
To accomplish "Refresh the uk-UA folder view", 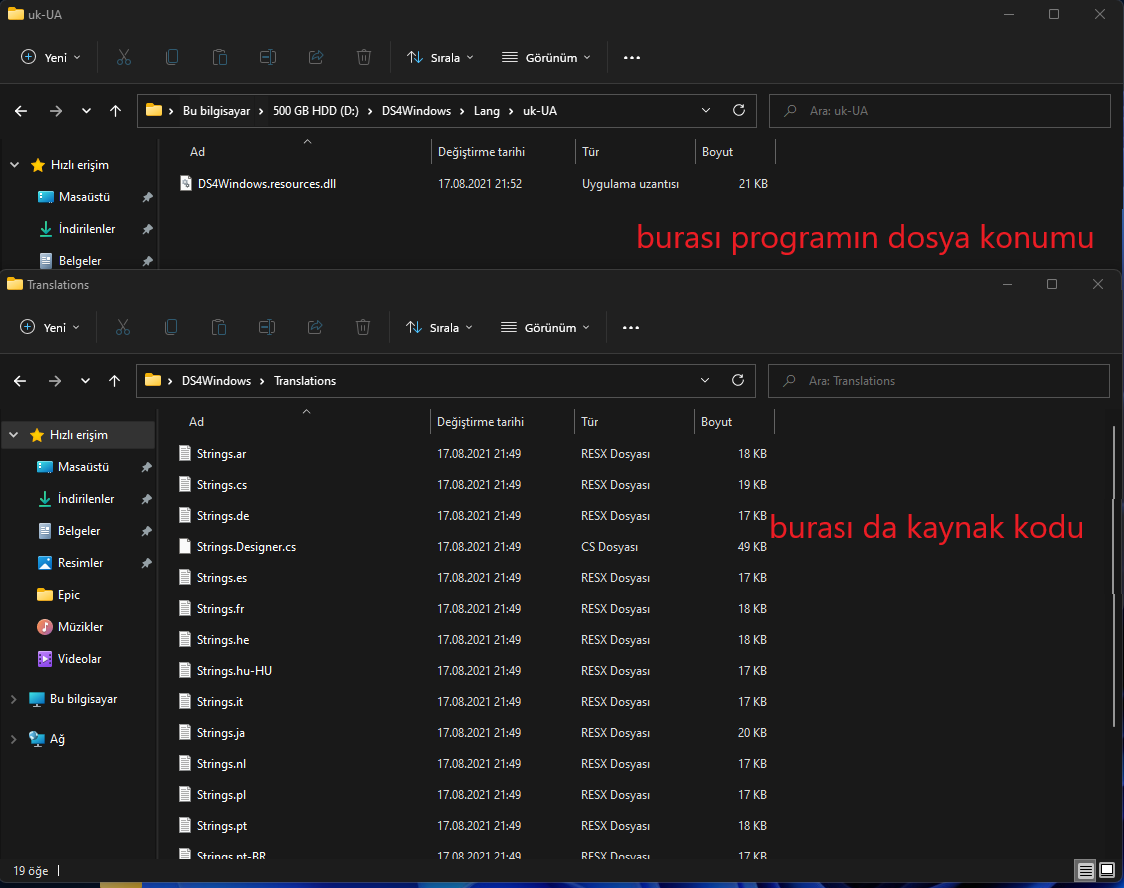I will [739, 110].
